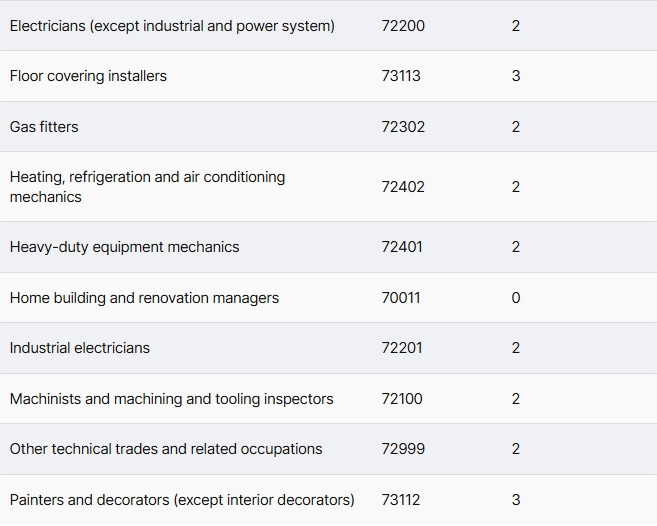The width and height of the screenshot is (657, 526).
Task: Click the "Heavy-duty equipment mechanics" row label
Action: [125, 247]
